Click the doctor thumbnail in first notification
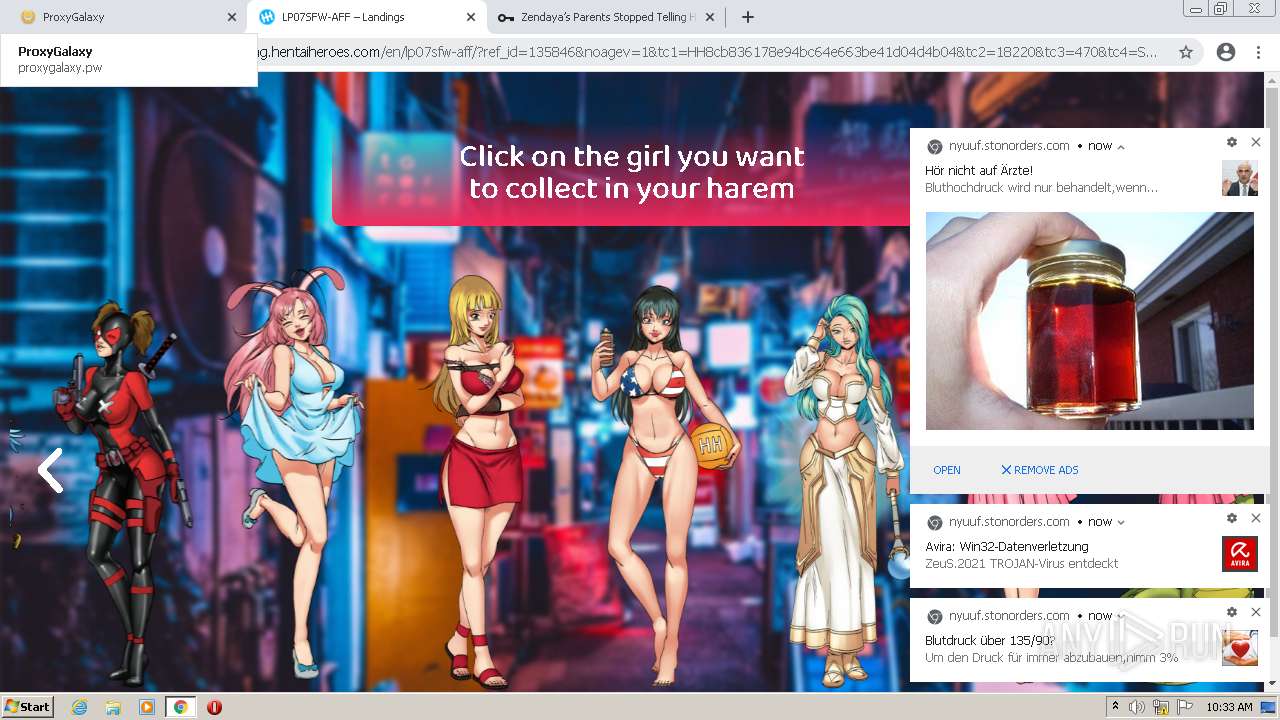This screenshot has width=1280, height=720. [1240, 178]
